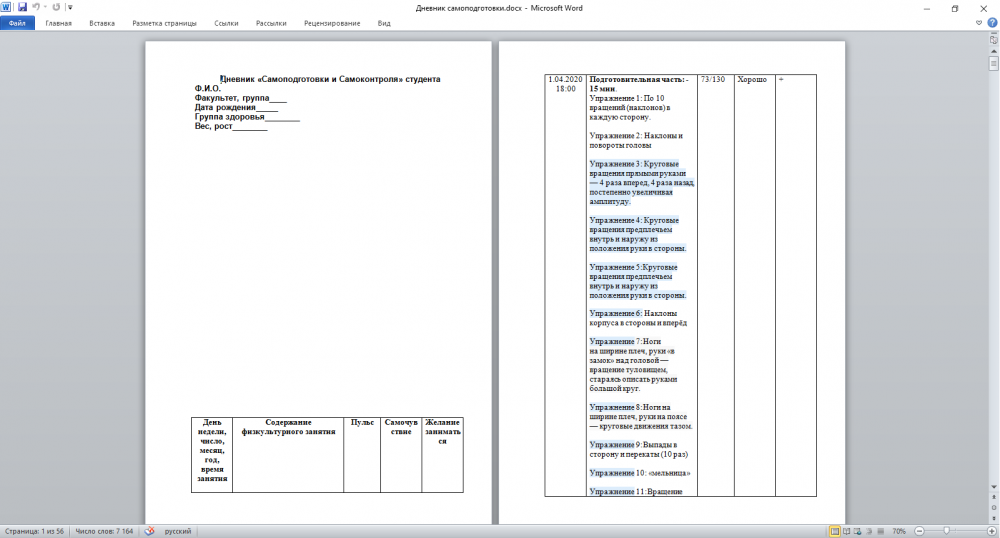Change language via русский in status bar
This screenshot has height=538, width=1000.
tap(178, 531)
